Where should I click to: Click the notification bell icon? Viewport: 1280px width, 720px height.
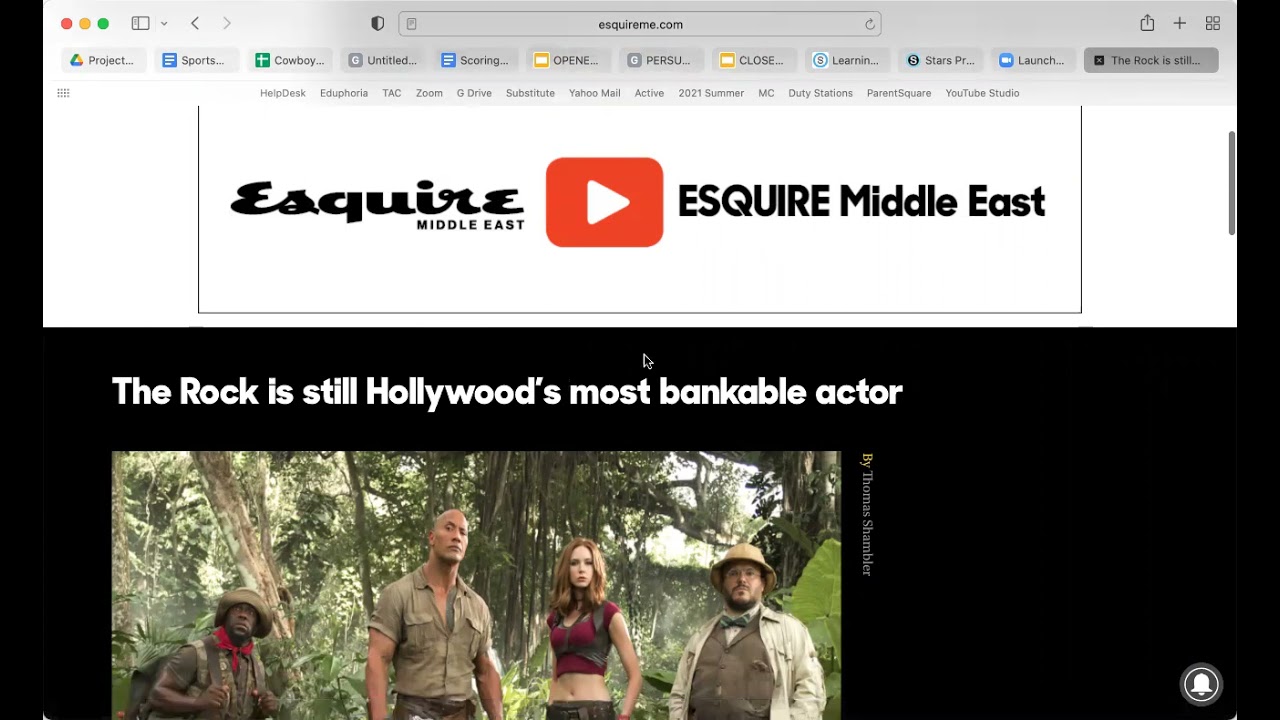point(1201,684)
